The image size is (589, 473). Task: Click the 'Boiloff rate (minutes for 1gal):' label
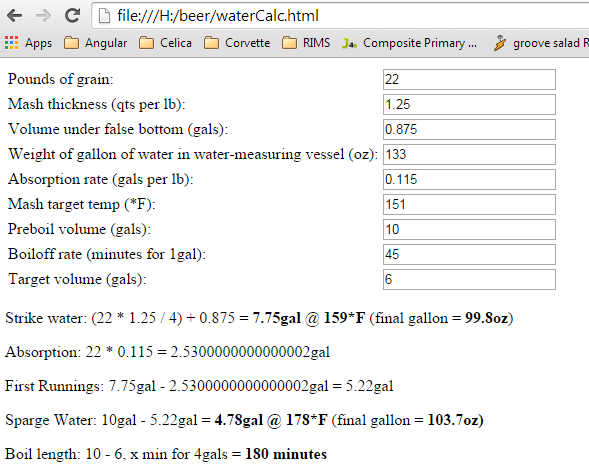pos(107,254)
